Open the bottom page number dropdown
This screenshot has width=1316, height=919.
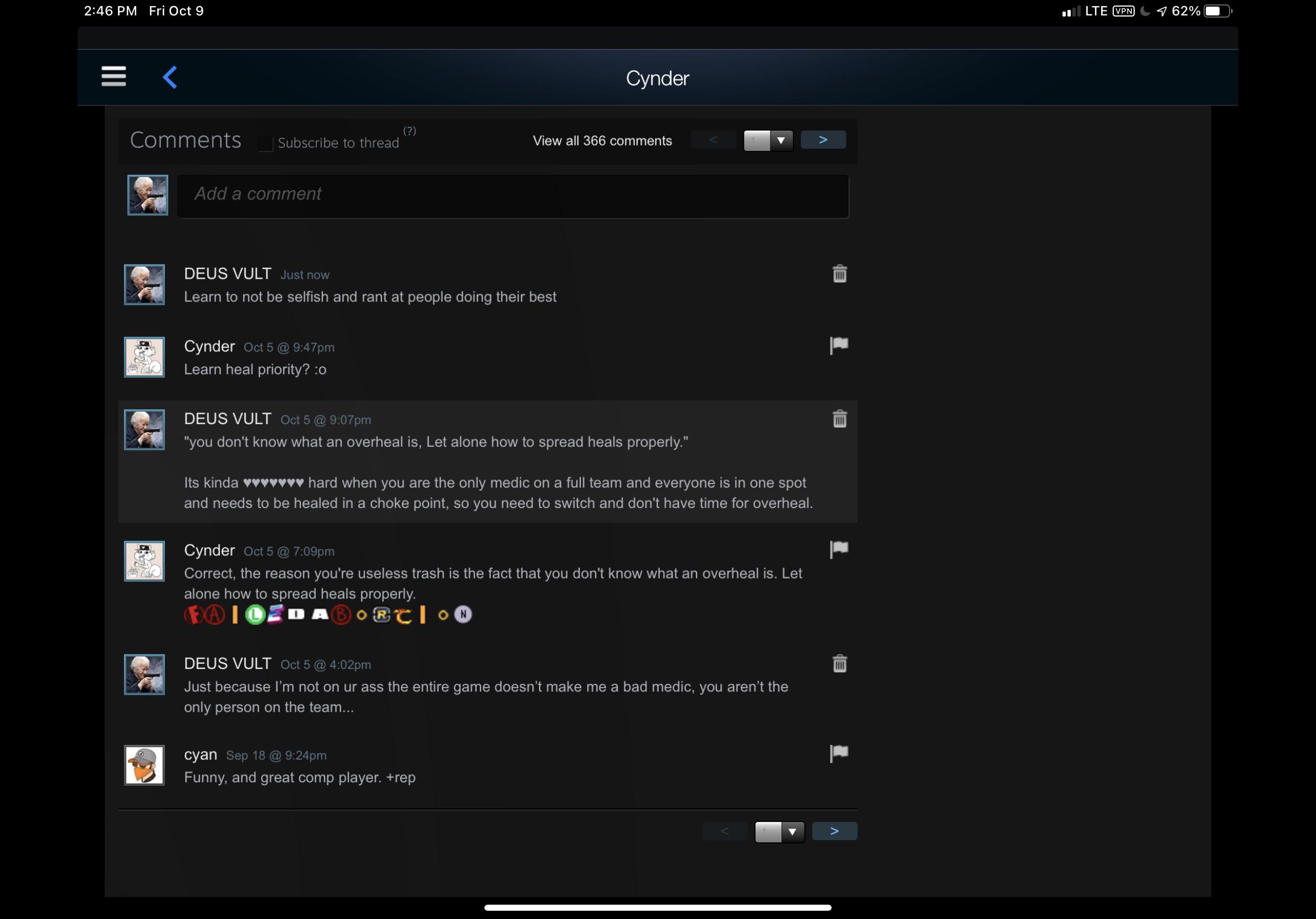[x=779, y=831]
